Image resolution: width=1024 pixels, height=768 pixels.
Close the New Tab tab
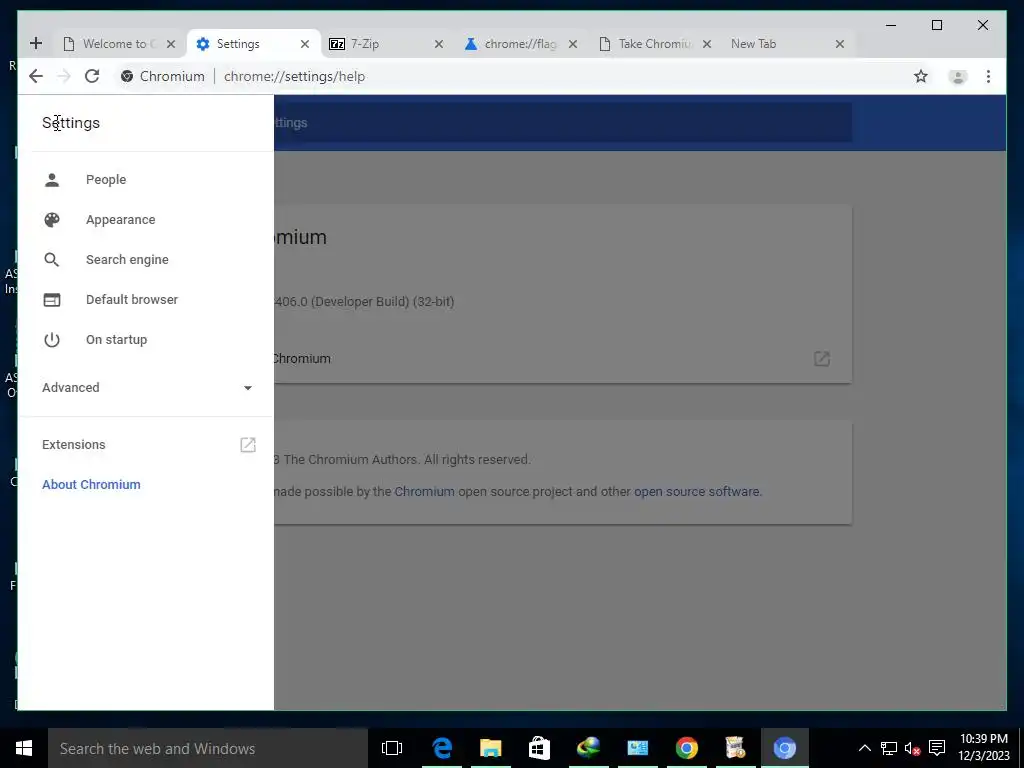(840, 44)
